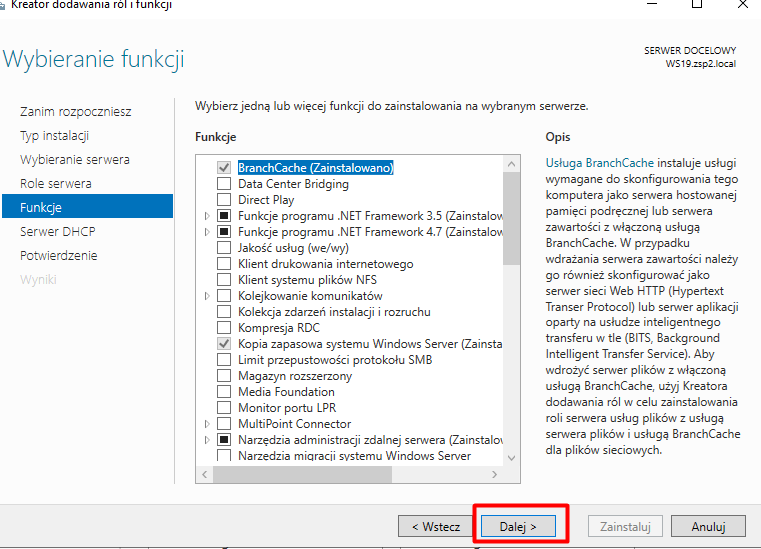
Task: Click the Dalej button
Action: 518,526
